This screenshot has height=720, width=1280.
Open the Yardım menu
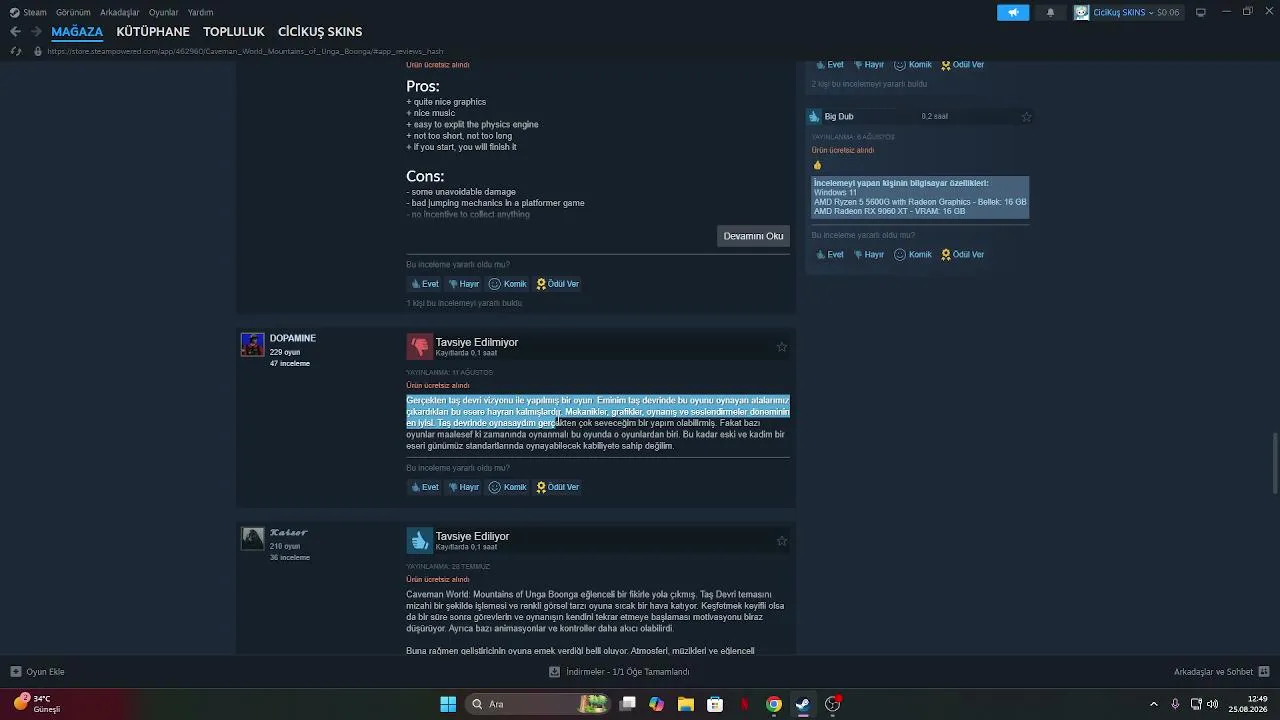(200, 12)
